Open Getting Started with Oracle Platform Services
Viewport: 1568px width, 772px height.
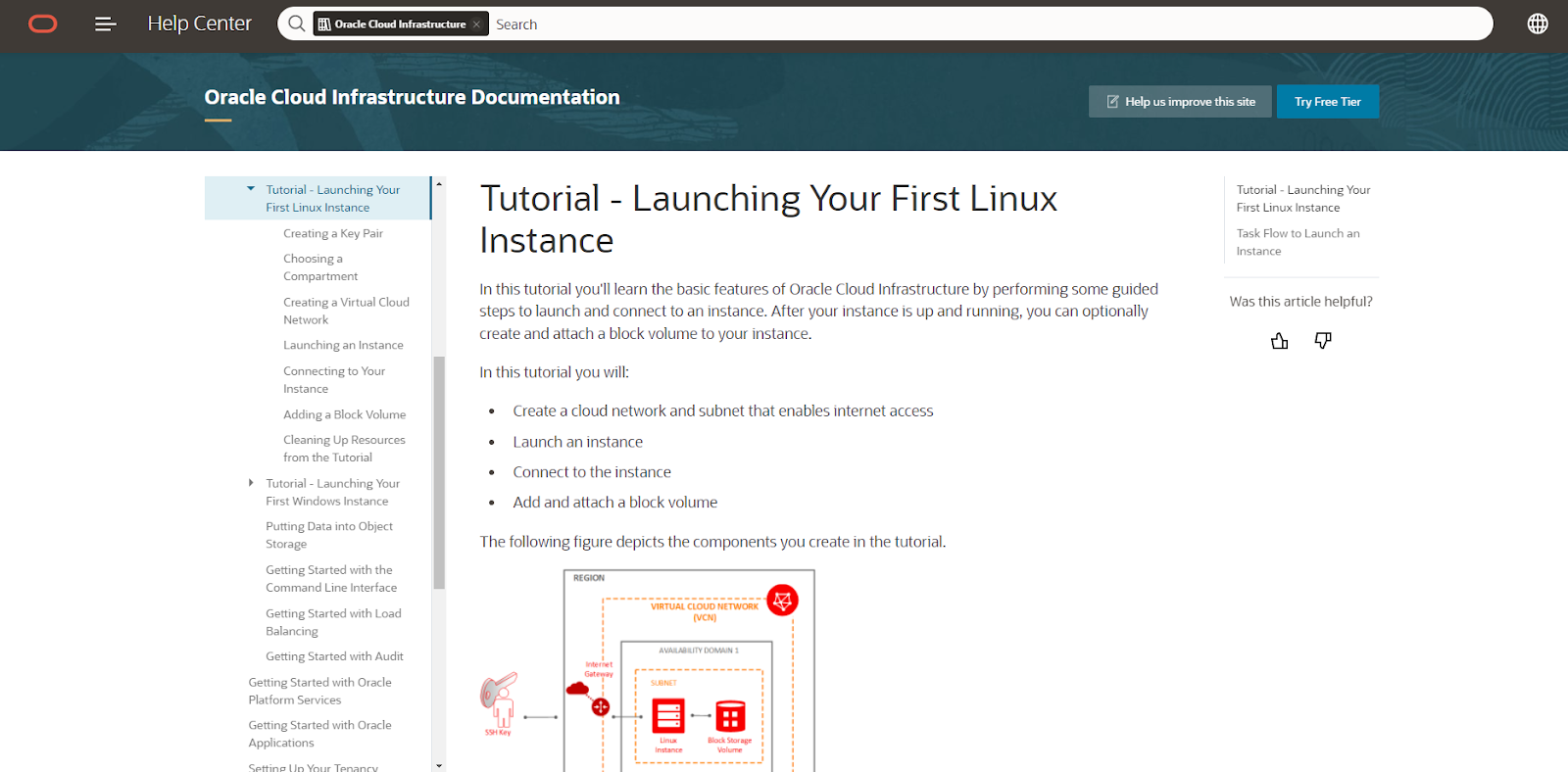pyautogui.click(x=319, y=691)
